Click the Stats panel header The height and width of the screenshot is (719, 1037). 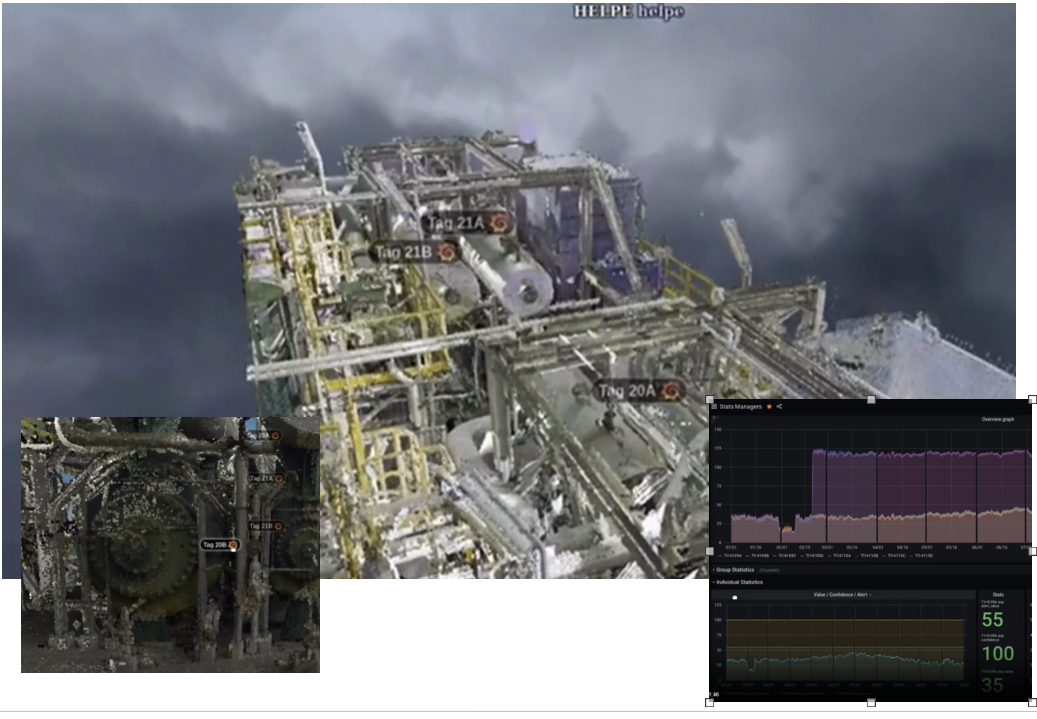tap(1000, 594)
